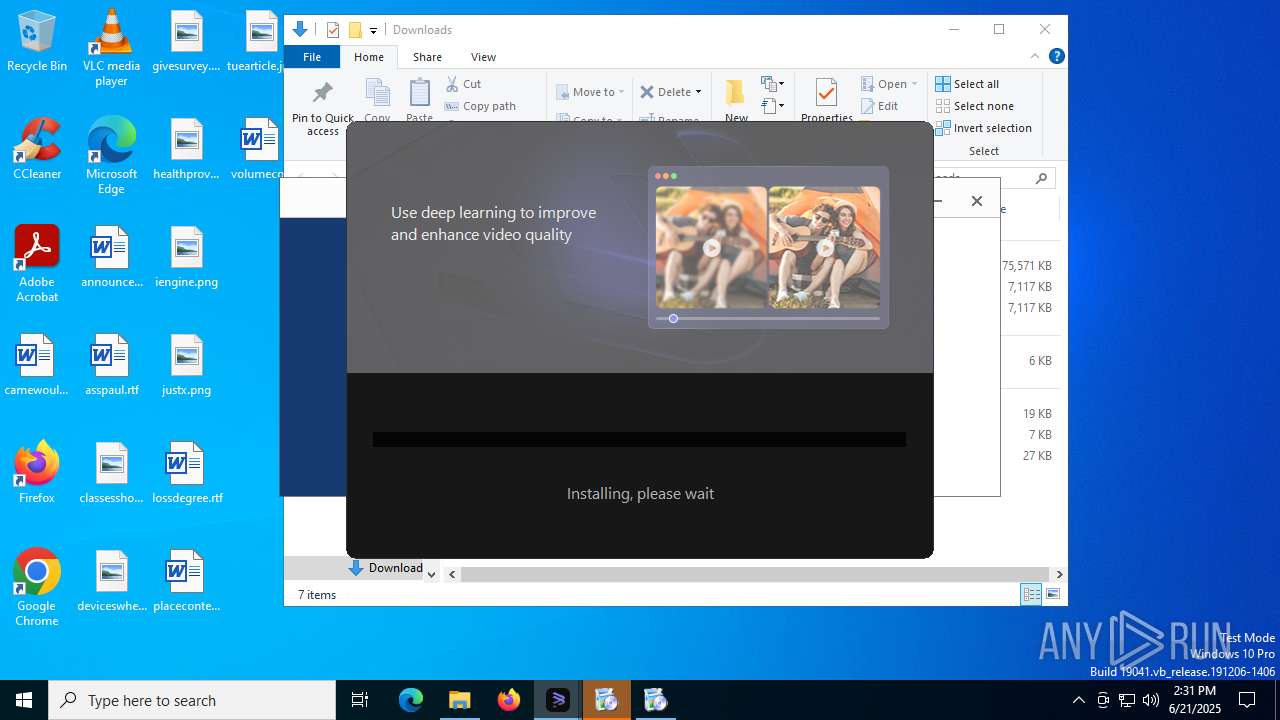Viewport: 1280px width, 720px height.
Task: Switch to Details view layout button
Action: [1030, 595]
